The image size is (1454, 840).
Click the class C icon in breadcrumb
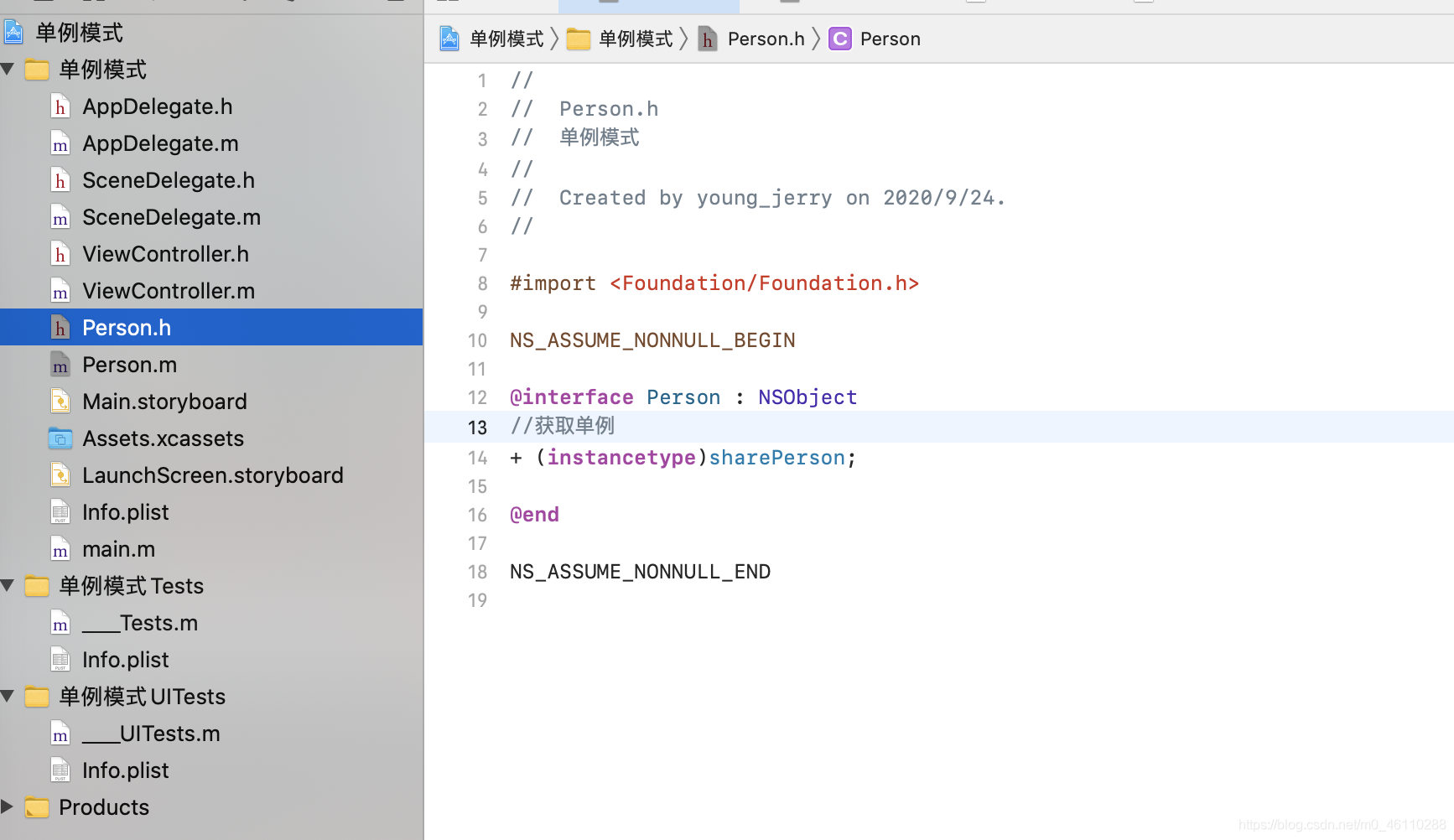[x=840, y=39]
